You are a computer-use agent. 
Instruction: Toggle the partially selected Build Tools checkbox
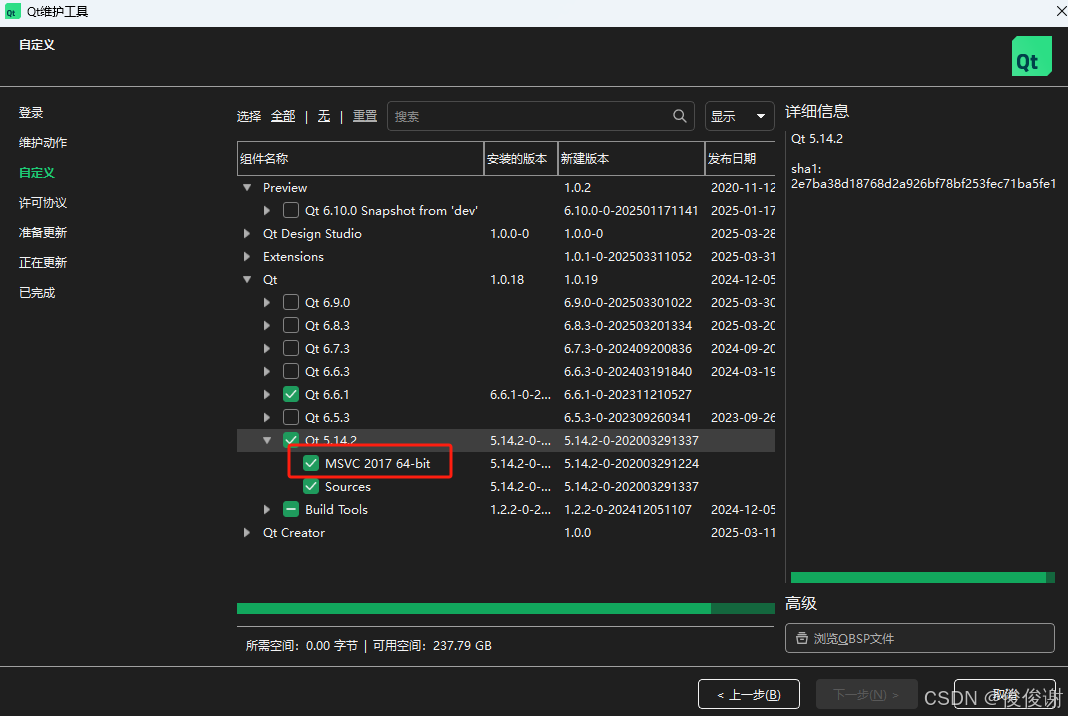290,509
